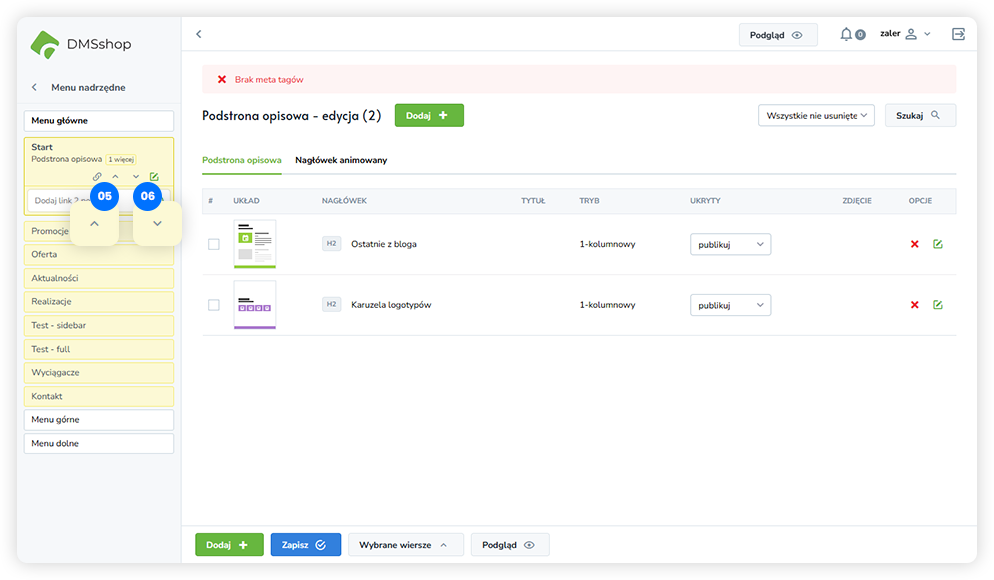Click the blue Zapisz button
This screenshot has width=994, height=580.
[x=305, y=545]
